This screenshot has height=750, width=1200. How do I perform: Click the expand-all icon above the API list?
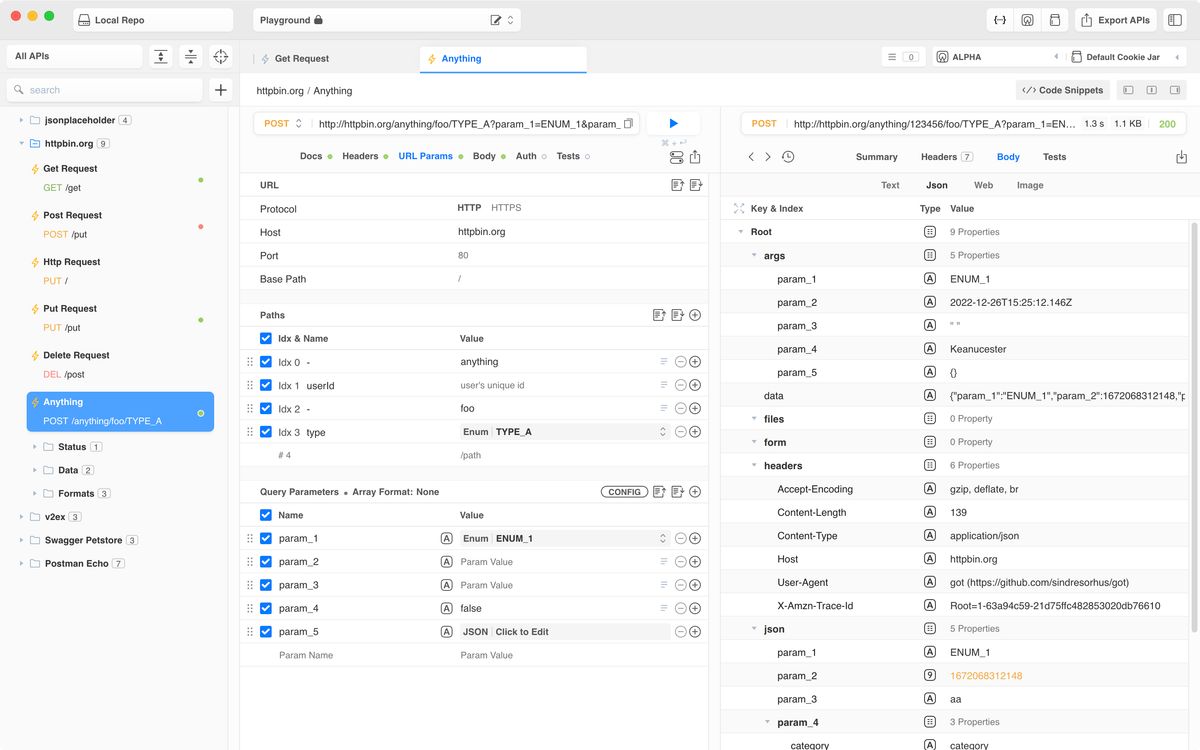pyautogui.click(x=161, y=56)
